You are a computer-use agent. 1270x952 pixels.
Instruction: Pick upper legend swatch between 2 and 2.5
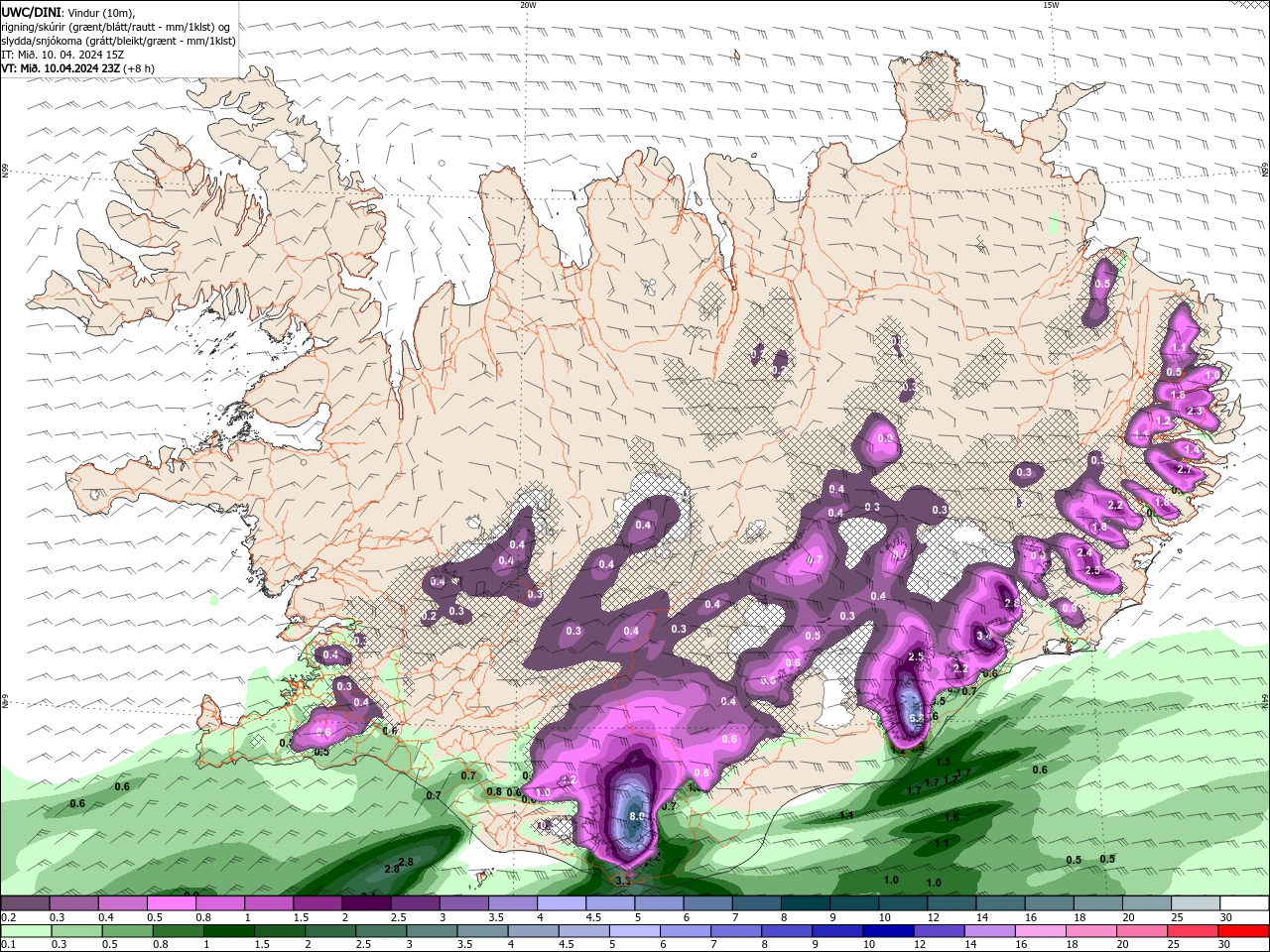(x=366, y=903)
